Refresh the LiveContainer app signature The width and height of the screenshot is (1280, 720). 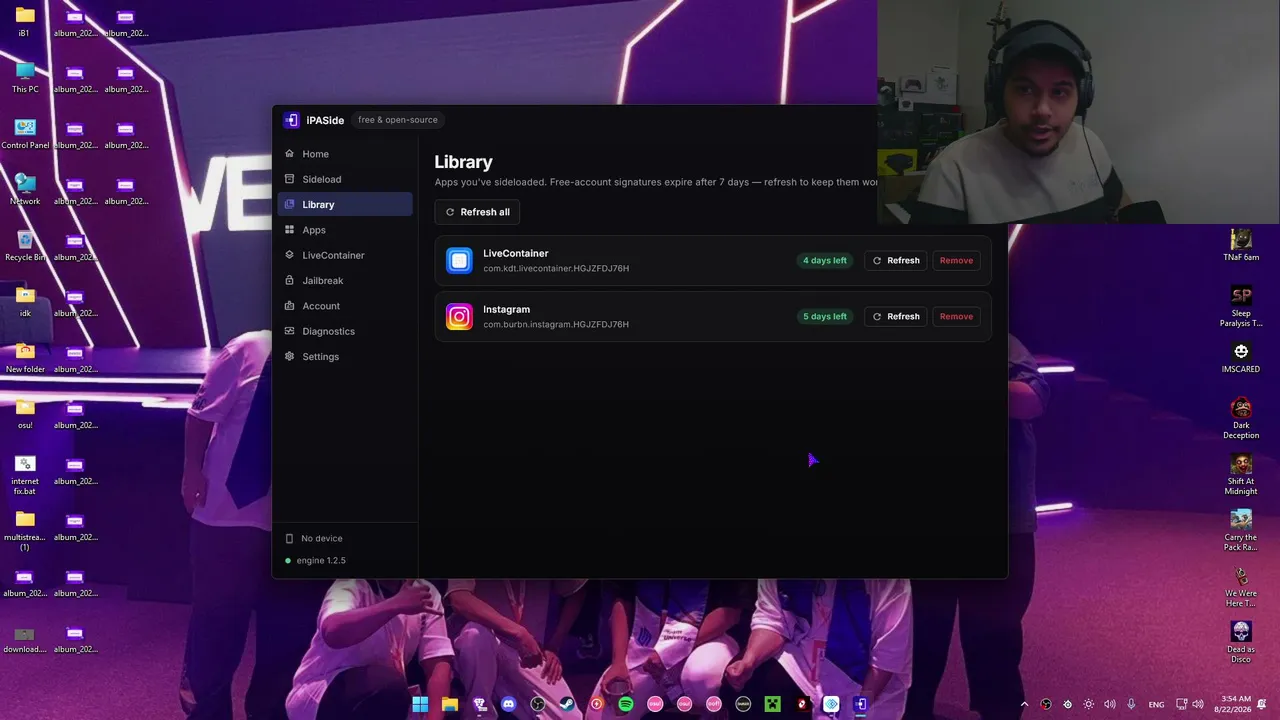point(896,260)
